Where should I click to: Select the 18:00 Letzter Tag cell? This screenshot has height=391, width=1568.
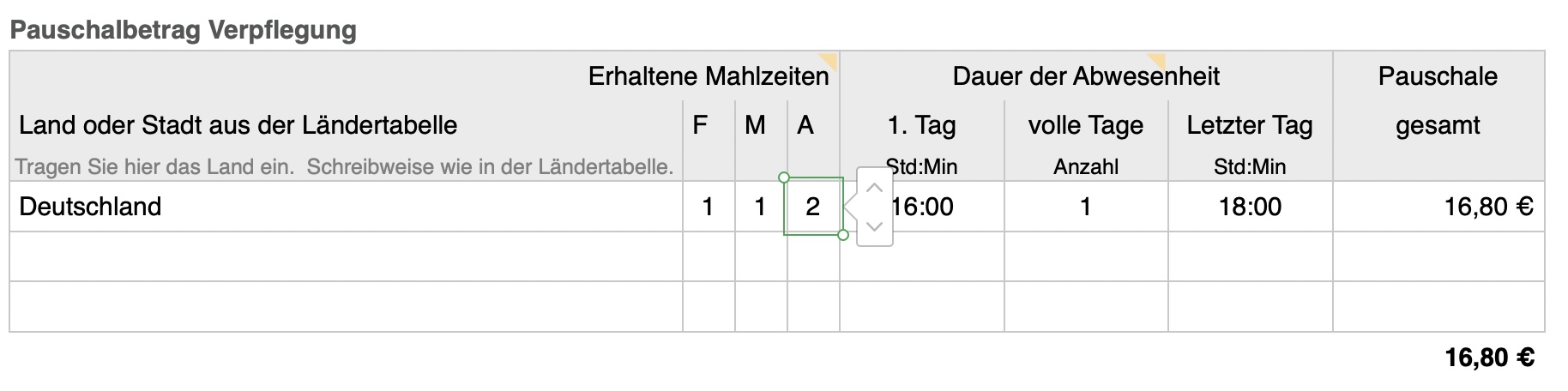[x=1249, y=207]
